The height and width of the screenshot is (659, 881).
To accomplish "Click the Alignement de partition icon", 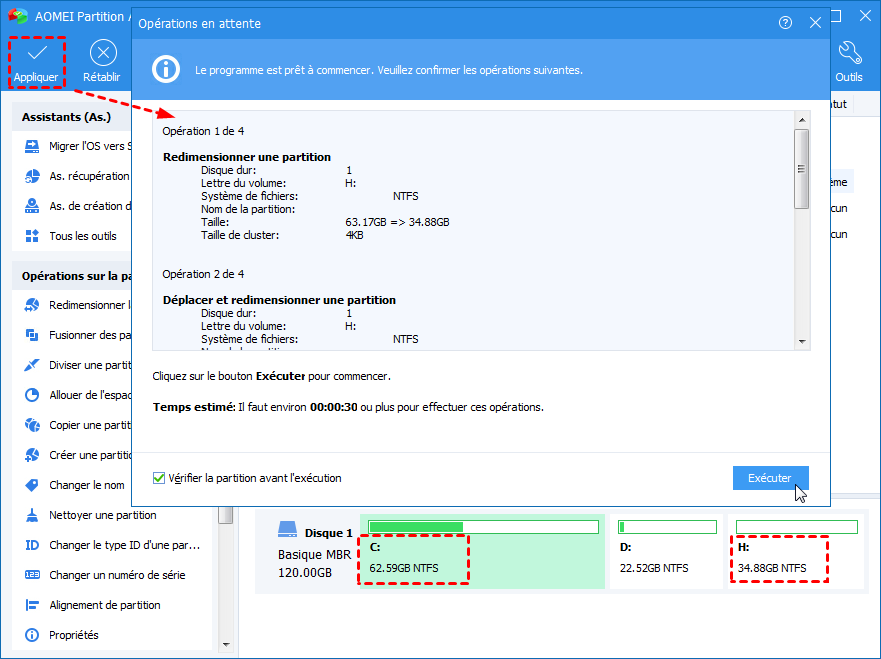I will pos(32,605).
